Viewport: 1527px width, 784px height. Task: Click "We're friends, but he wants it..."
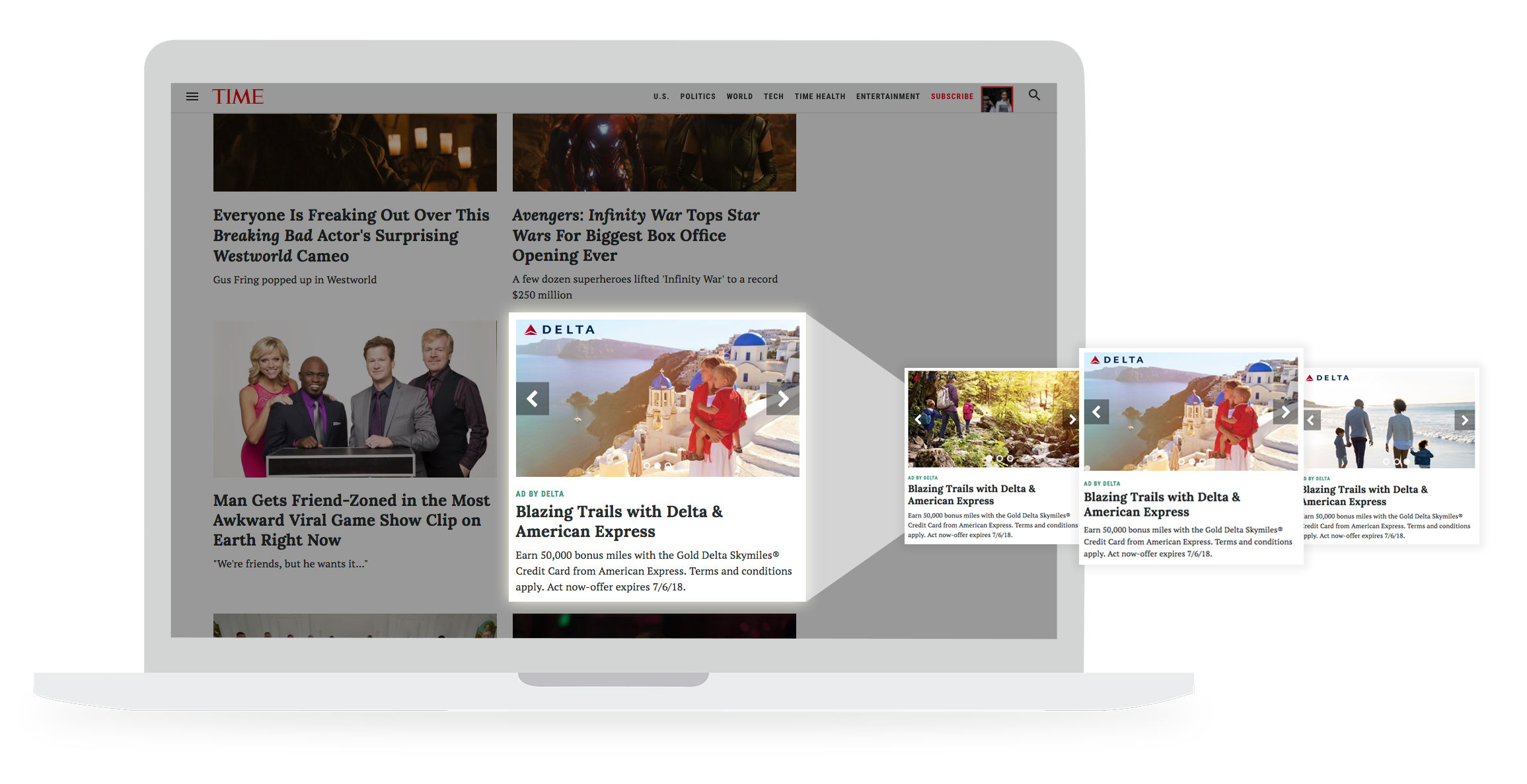point(290,563)
